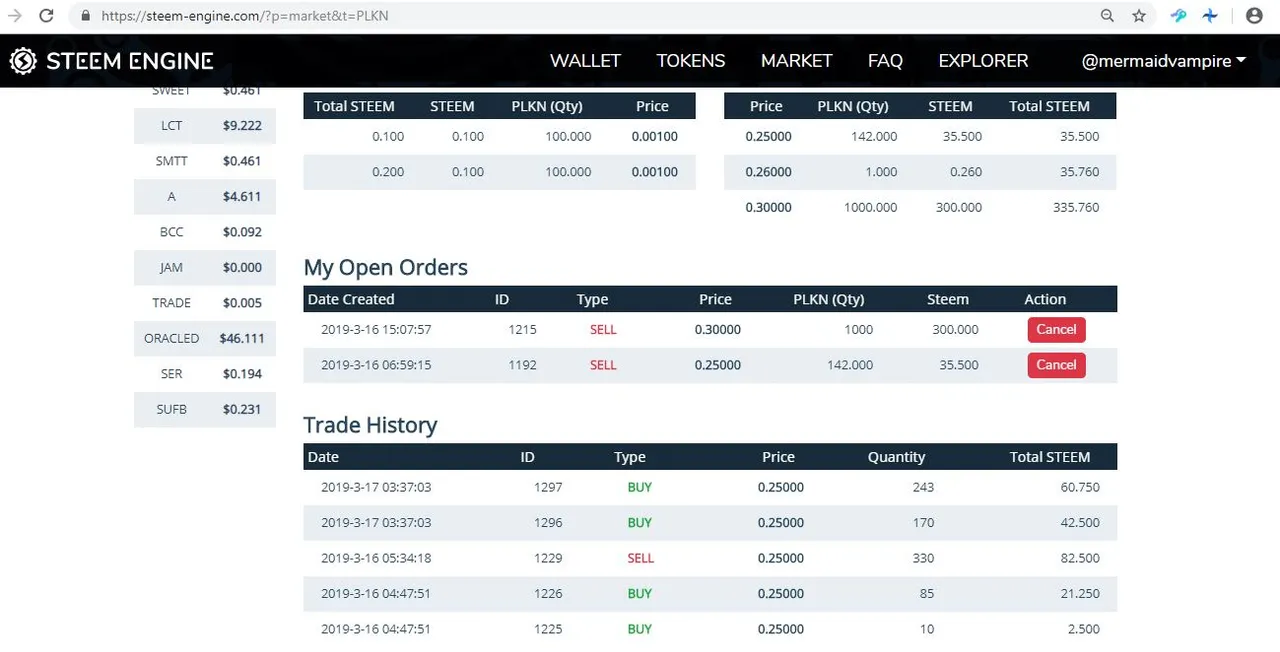Select ORACLED token in sidebar

point(205,339)
